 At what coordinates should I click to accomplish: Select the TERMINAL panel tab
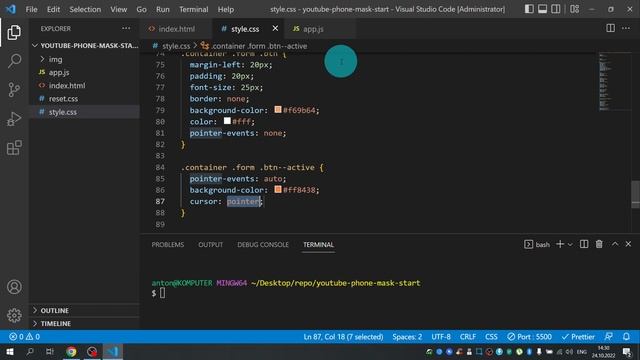pos(318,244)
